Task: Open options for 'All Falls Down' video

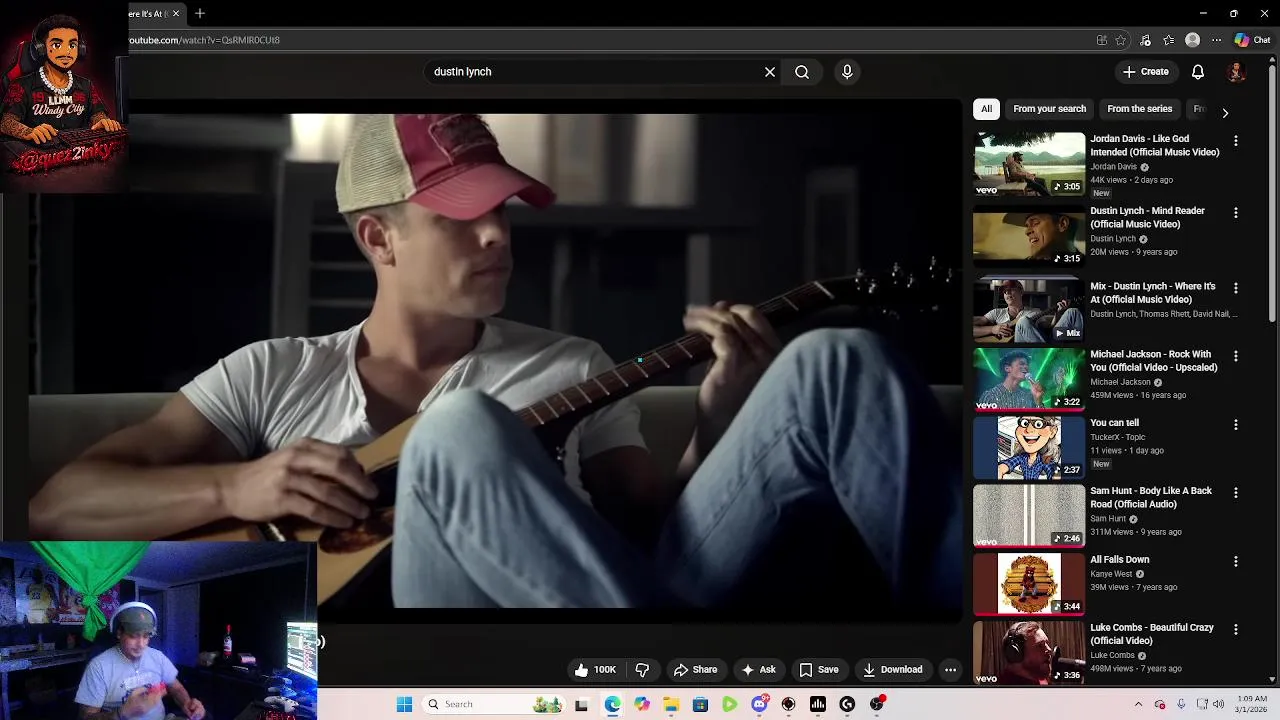Action: pyautogui.click(x=1236, y=562)
